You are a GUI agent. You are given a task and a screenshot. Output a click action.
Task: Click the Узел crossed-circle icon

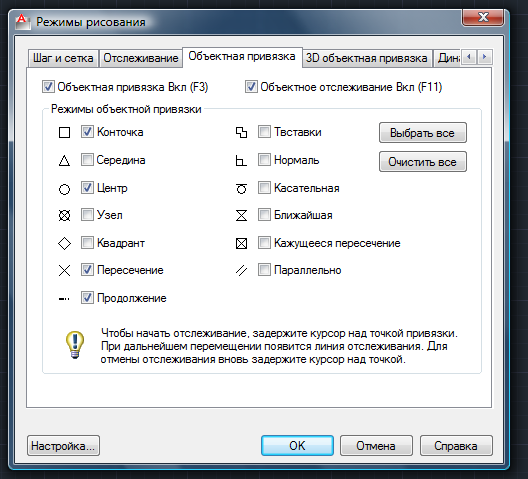point(64,215)
